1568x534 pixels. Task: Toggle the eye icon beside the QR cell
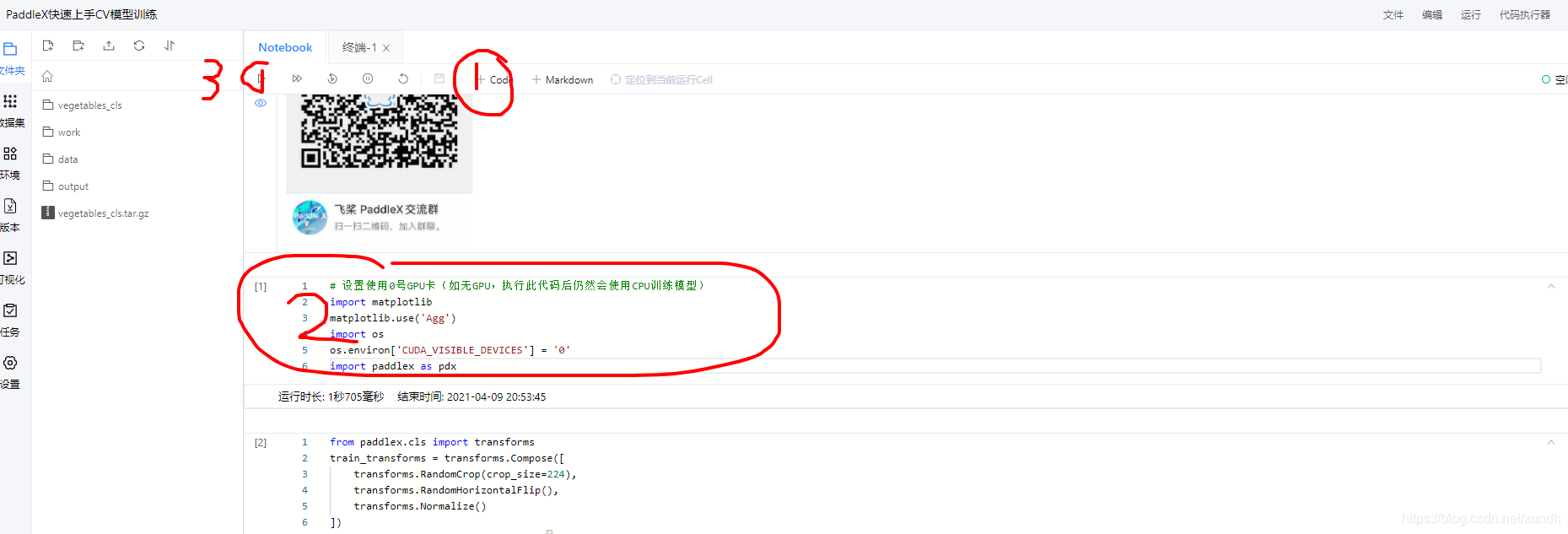pyautogui.click(x=261, y=103)
